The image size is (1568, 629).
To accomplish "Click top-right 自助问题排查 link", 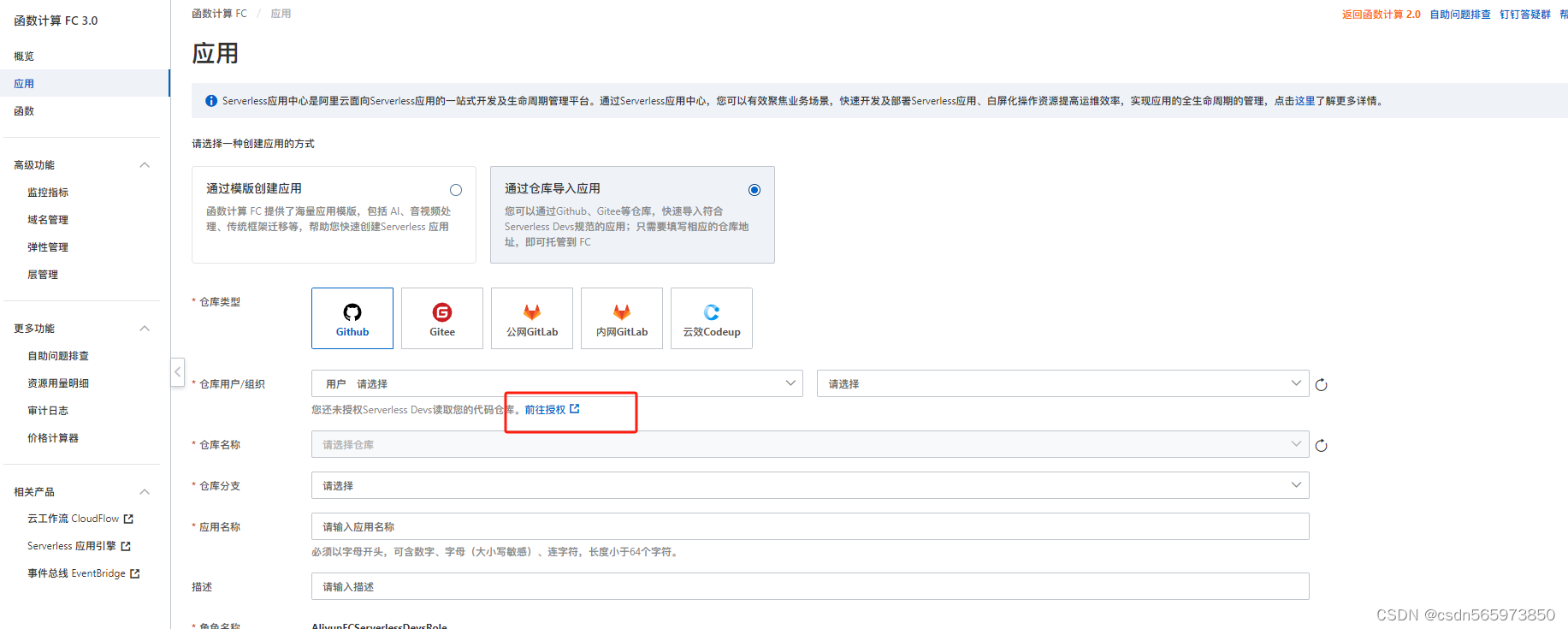I will (1460, 15).
